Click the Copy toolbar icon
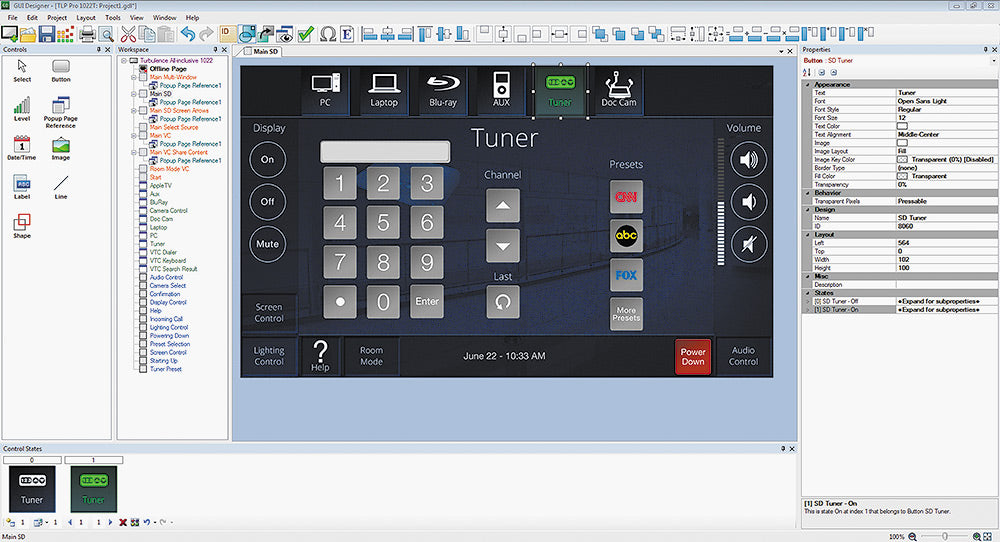 pos(147,34)
